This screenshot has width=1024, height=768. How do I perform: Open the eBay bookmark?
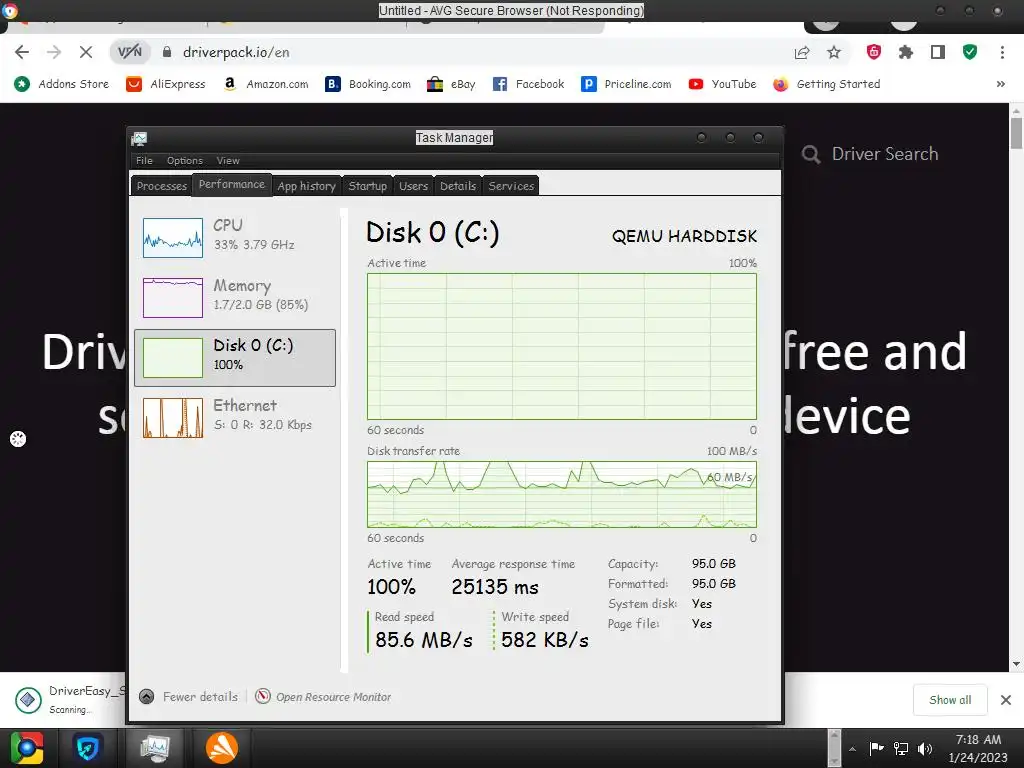click(x=451, y=84)
